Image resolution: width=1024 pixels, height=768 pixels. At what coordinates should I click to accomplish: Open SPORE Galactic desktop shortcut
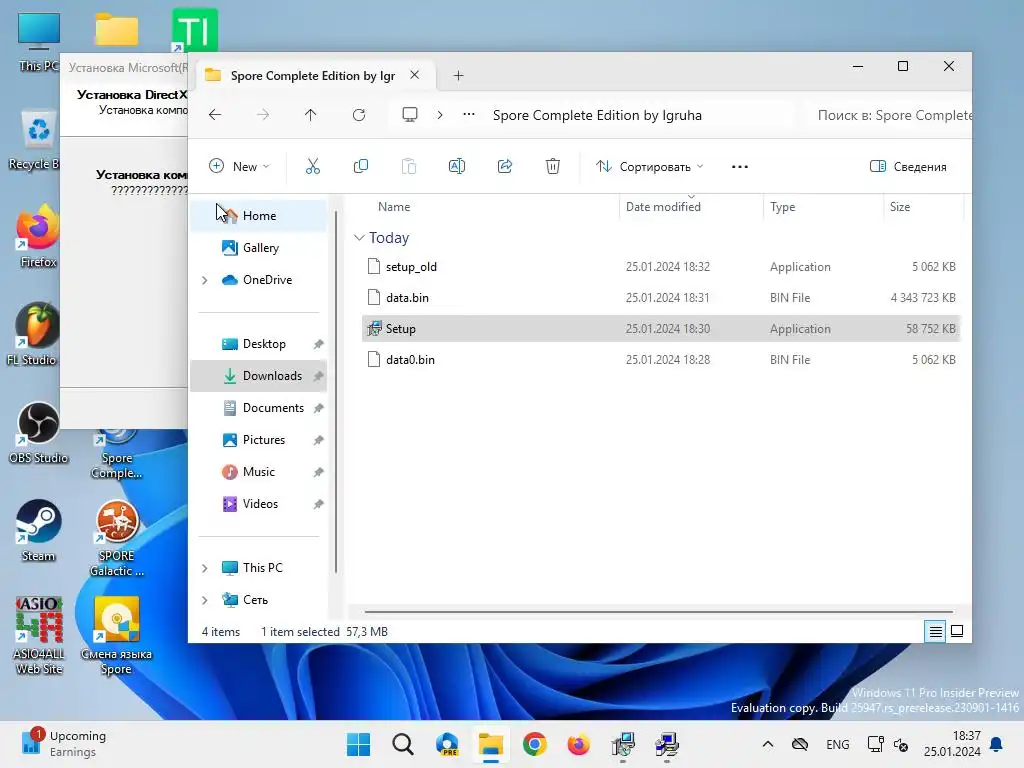click(117, 538)
